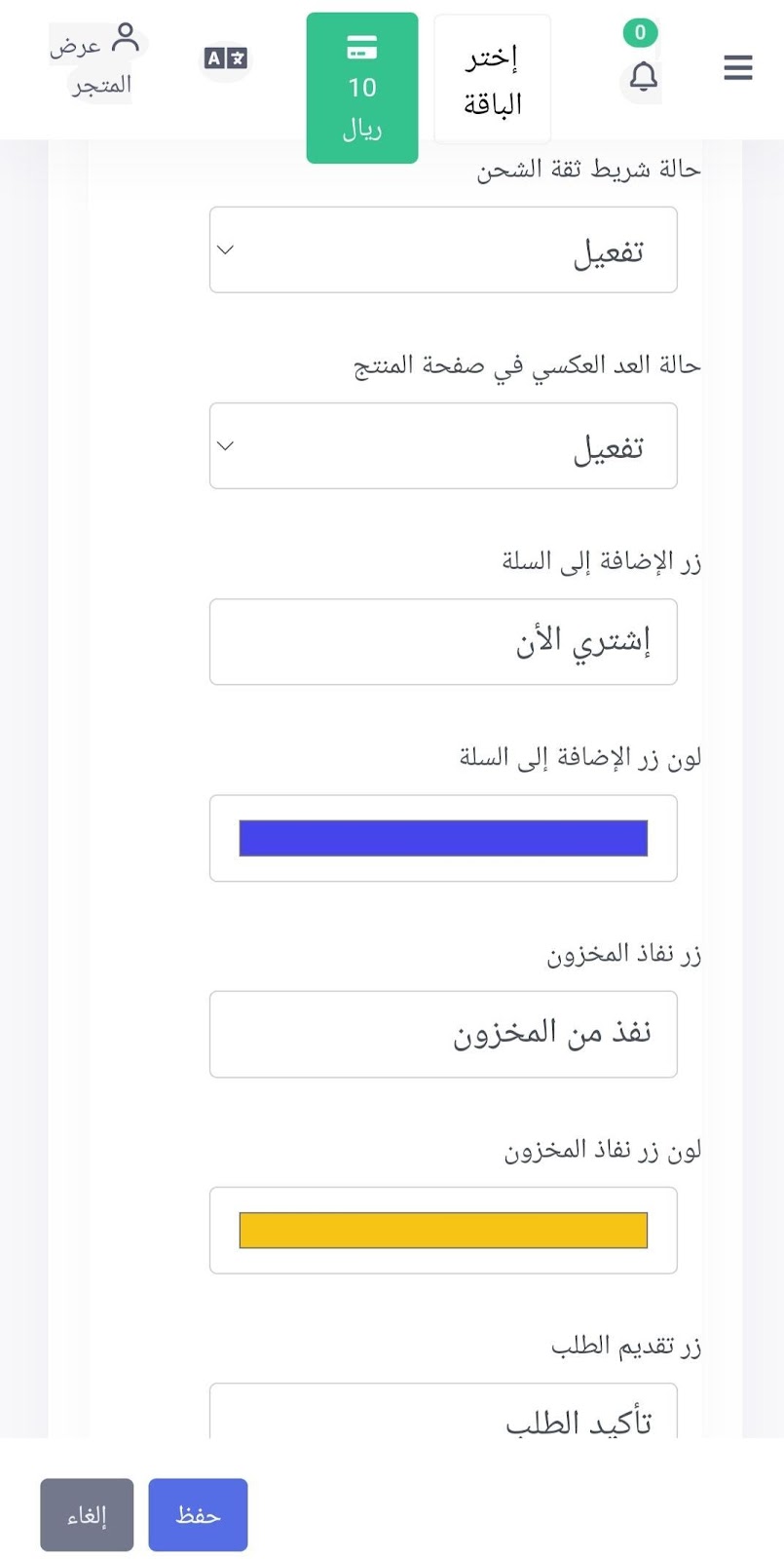This screenshot has width=784, height=1559.
Task: Click the تأكيد الطلب text field
Action: pos(443,1411)
